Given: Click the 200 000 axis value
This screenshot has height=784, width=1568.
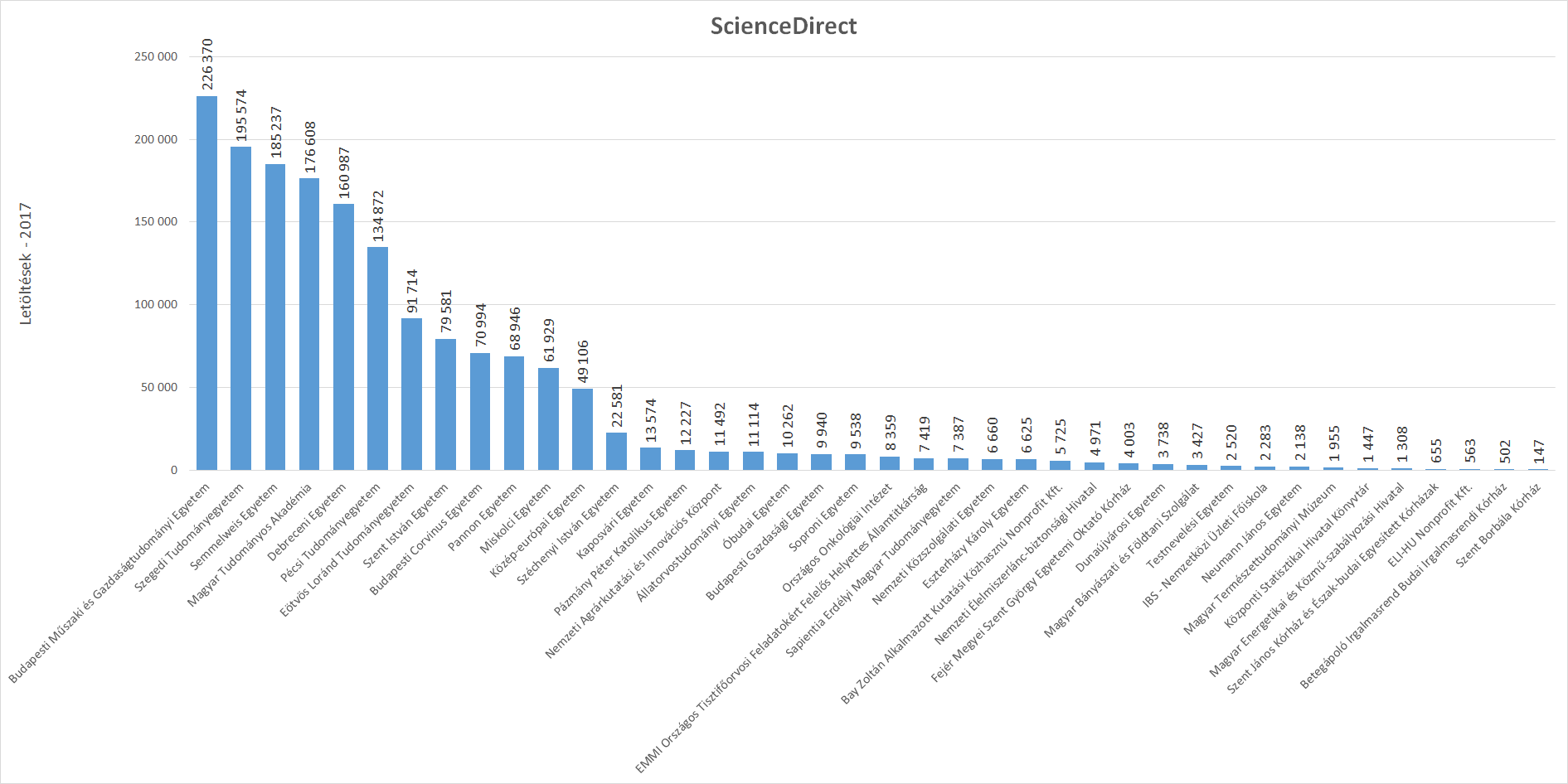Looking at the screenshot, I should [156, 139].
